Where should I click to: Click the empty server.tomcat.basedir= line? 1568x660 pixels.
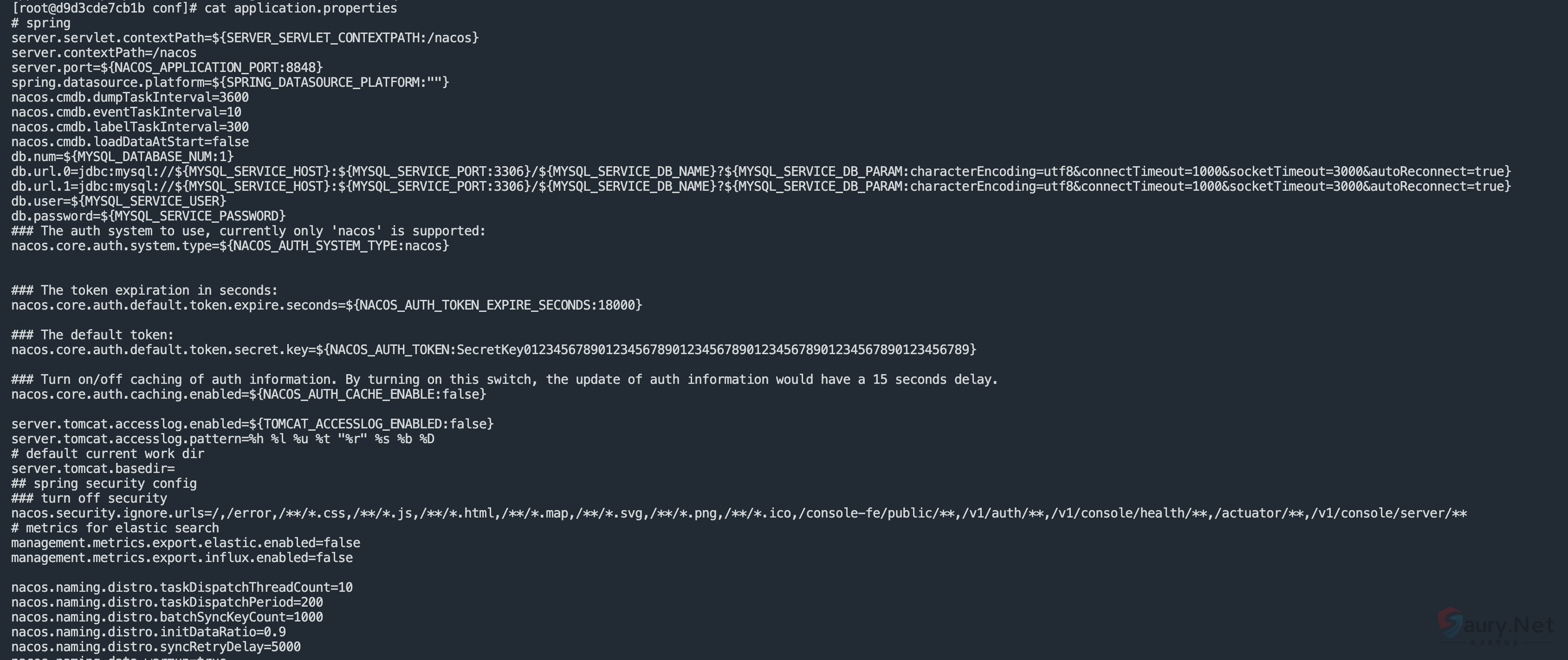pos(92,469)
